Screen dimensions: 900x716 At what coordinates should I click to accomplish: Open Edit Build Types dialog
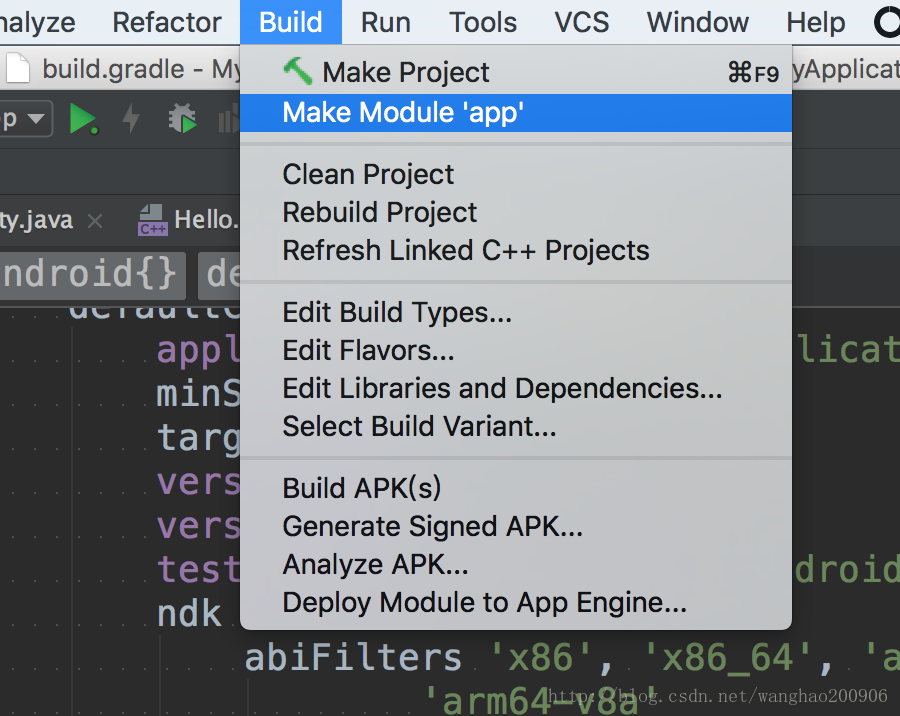(x=397, y=312)
